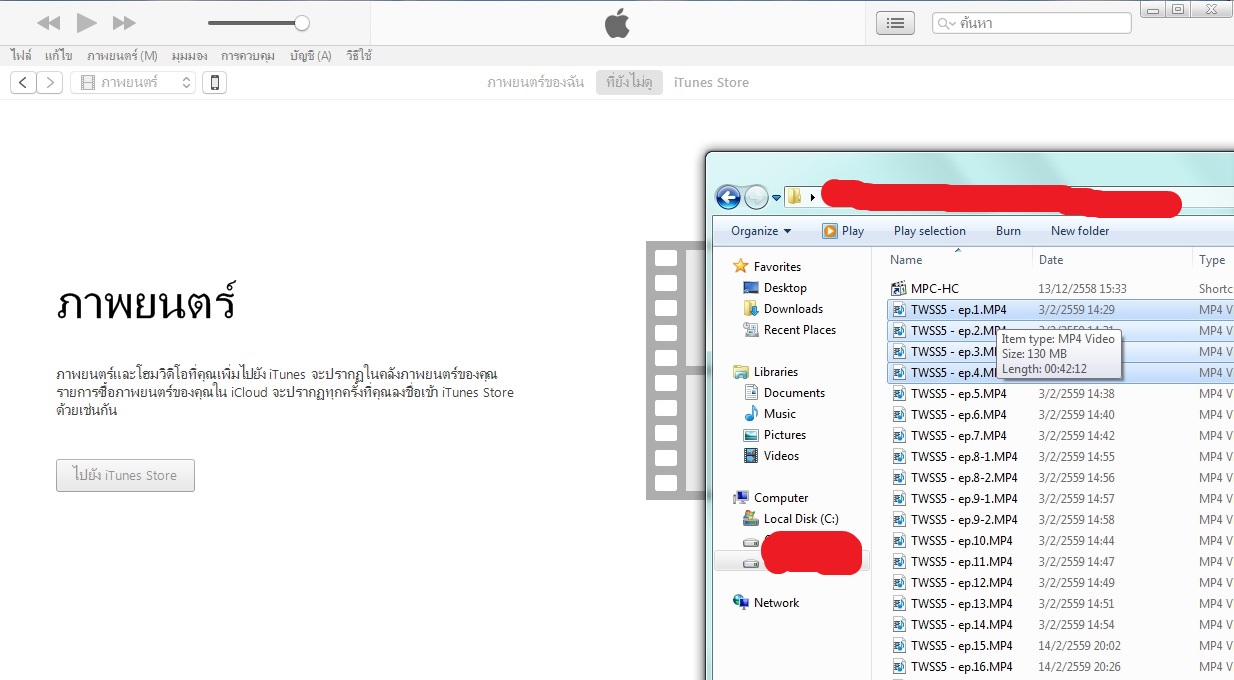Click the iTunes next track button

pos(124,23)
